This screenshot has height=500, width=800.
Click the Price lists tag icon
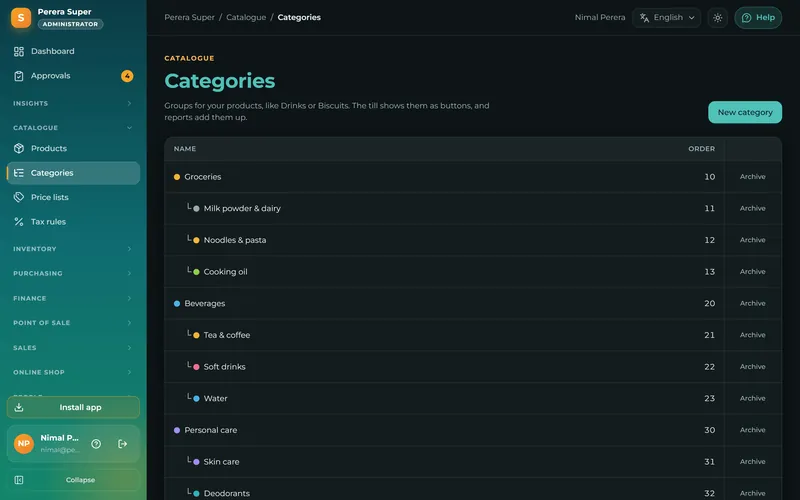(19, 197)
